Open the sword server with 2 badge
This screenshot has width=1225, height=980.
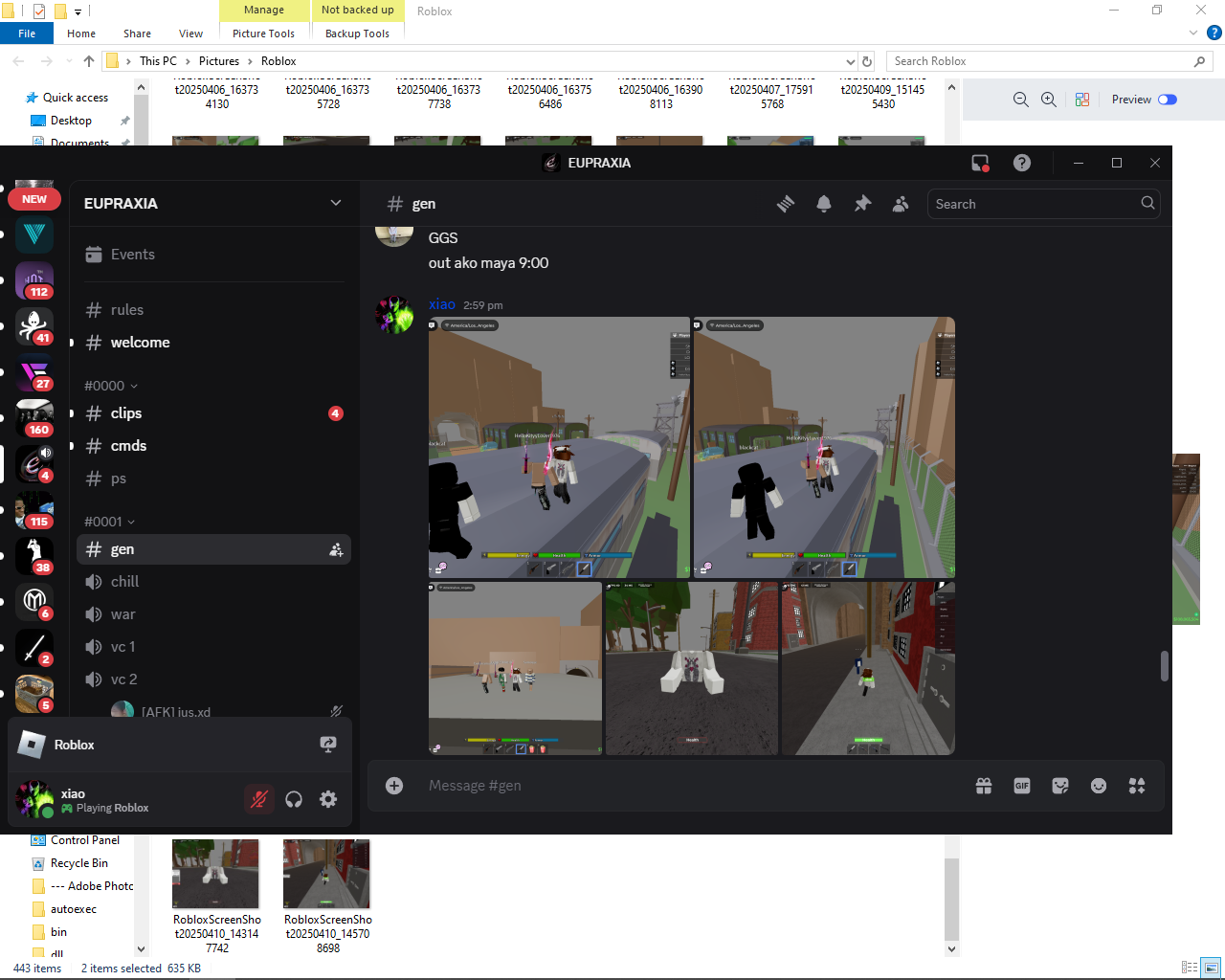click(34, 648)
